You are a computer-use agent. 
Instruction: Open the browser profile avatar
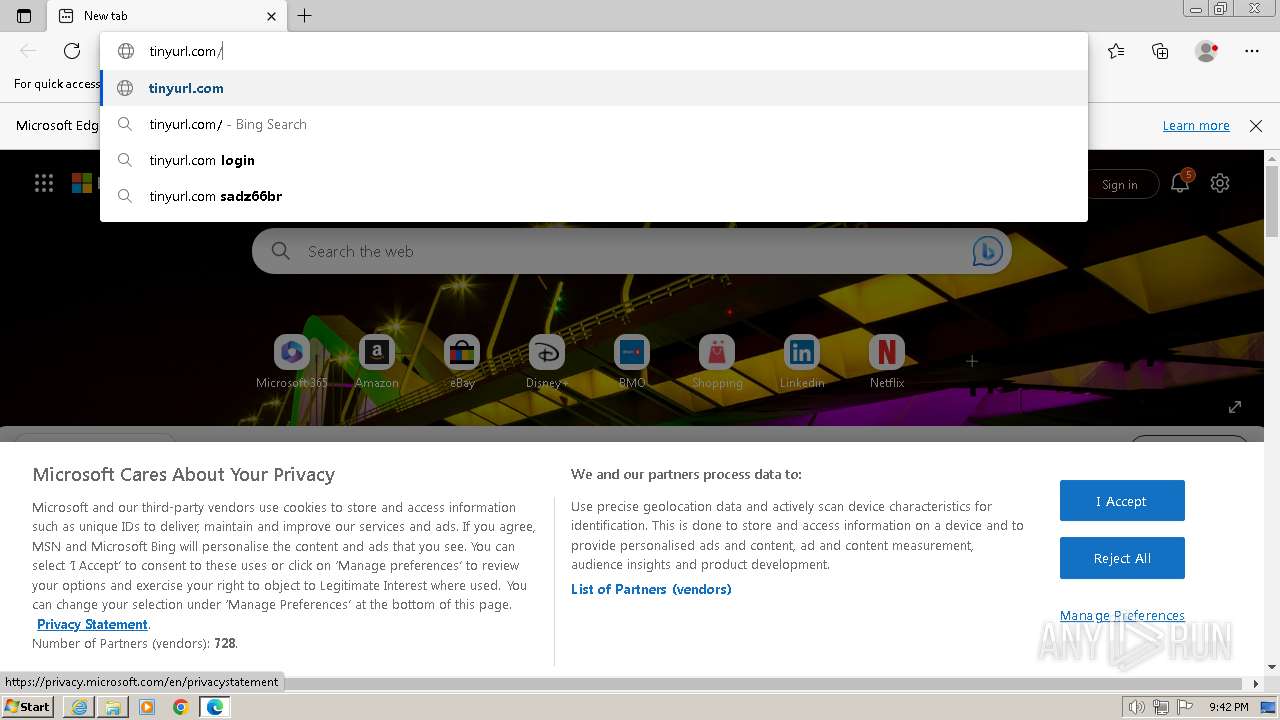click(1207, 51)
